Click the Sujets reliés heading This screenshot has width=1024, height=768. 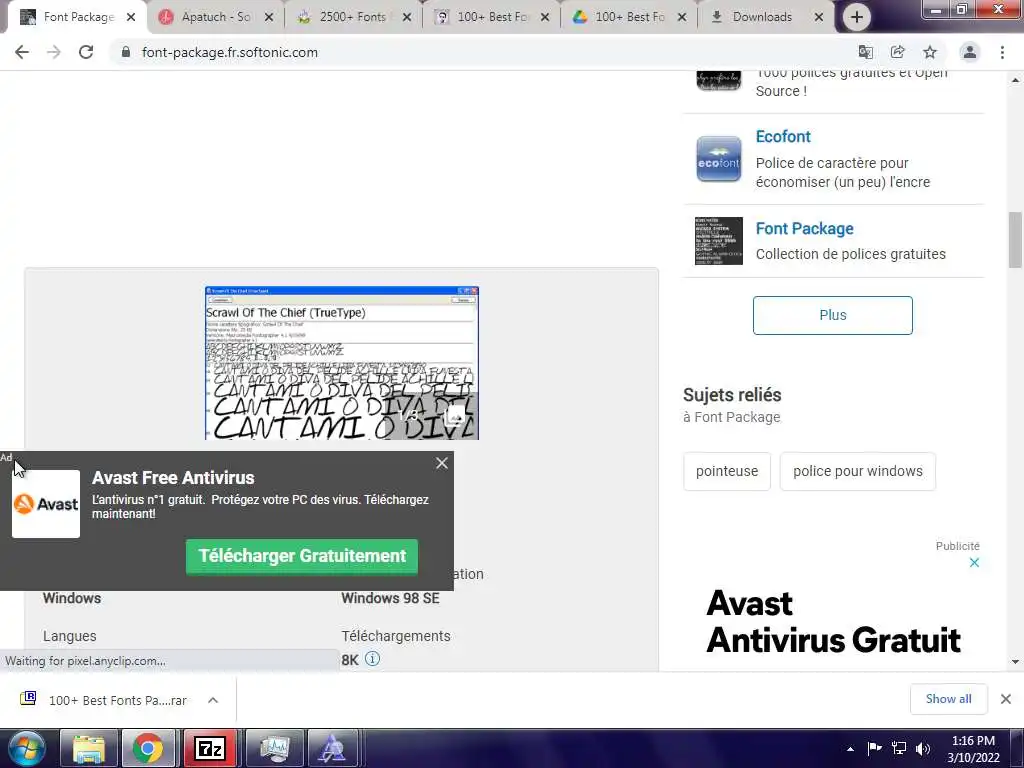click(732, 394)
